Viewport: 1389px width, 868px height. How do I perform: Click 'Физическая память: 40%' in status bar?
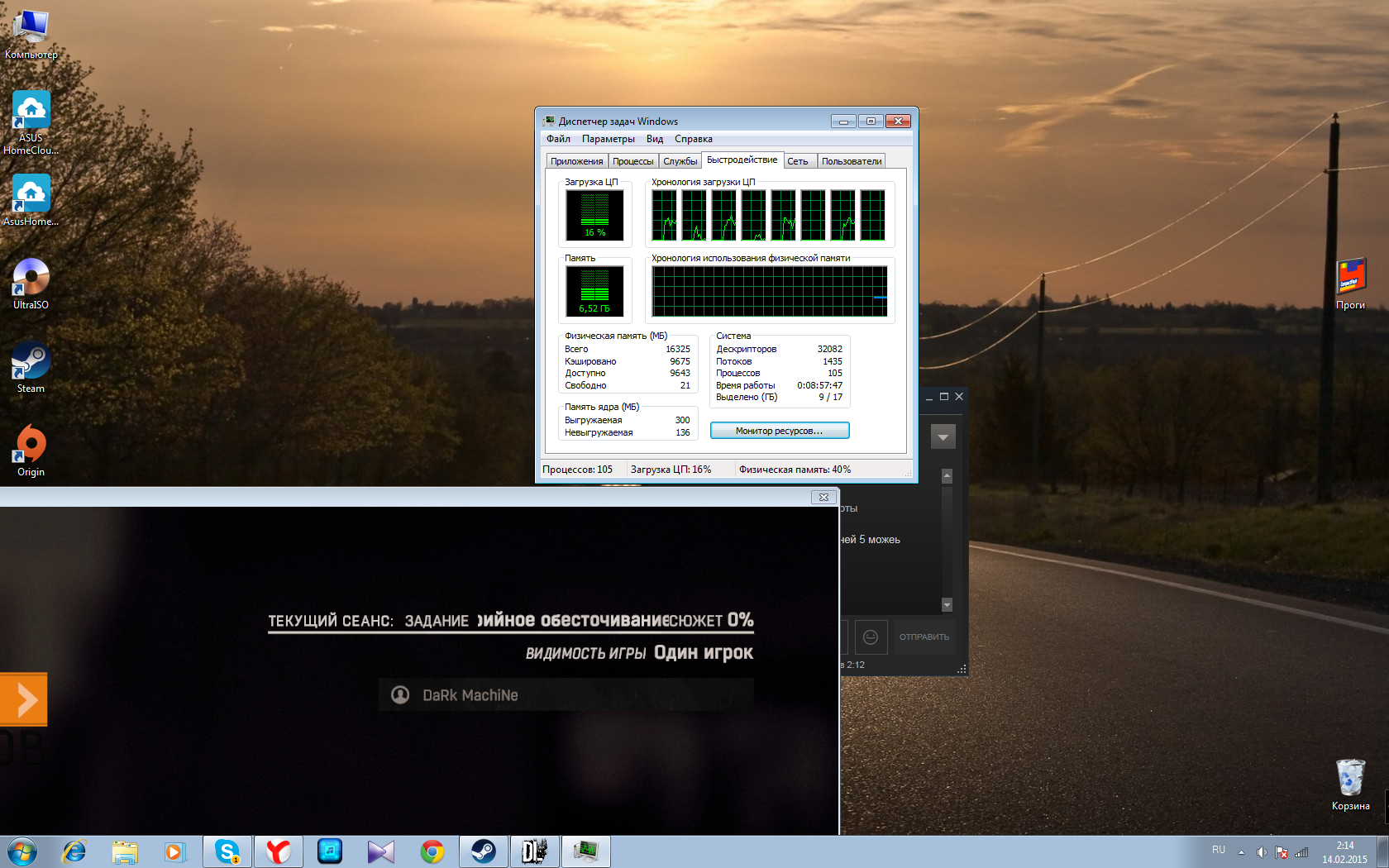coord(795,470)
